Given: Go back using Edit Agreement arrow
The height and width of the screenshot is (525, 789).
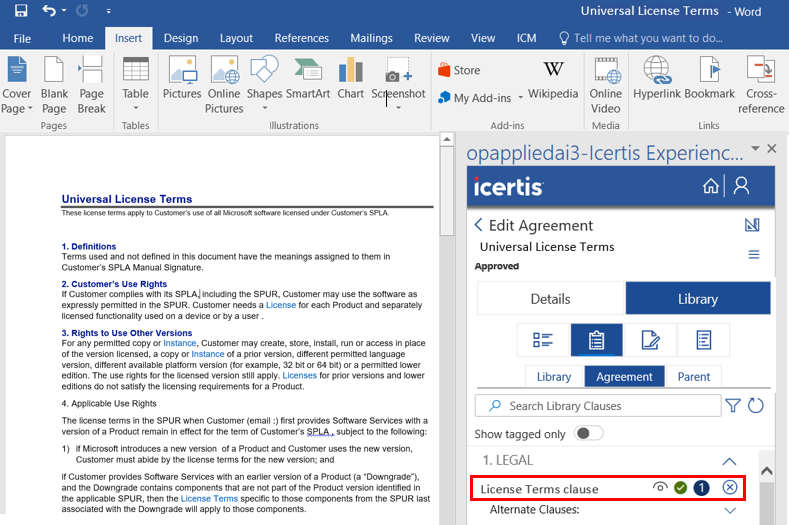Looking at the screenshot, I should 479,225.
